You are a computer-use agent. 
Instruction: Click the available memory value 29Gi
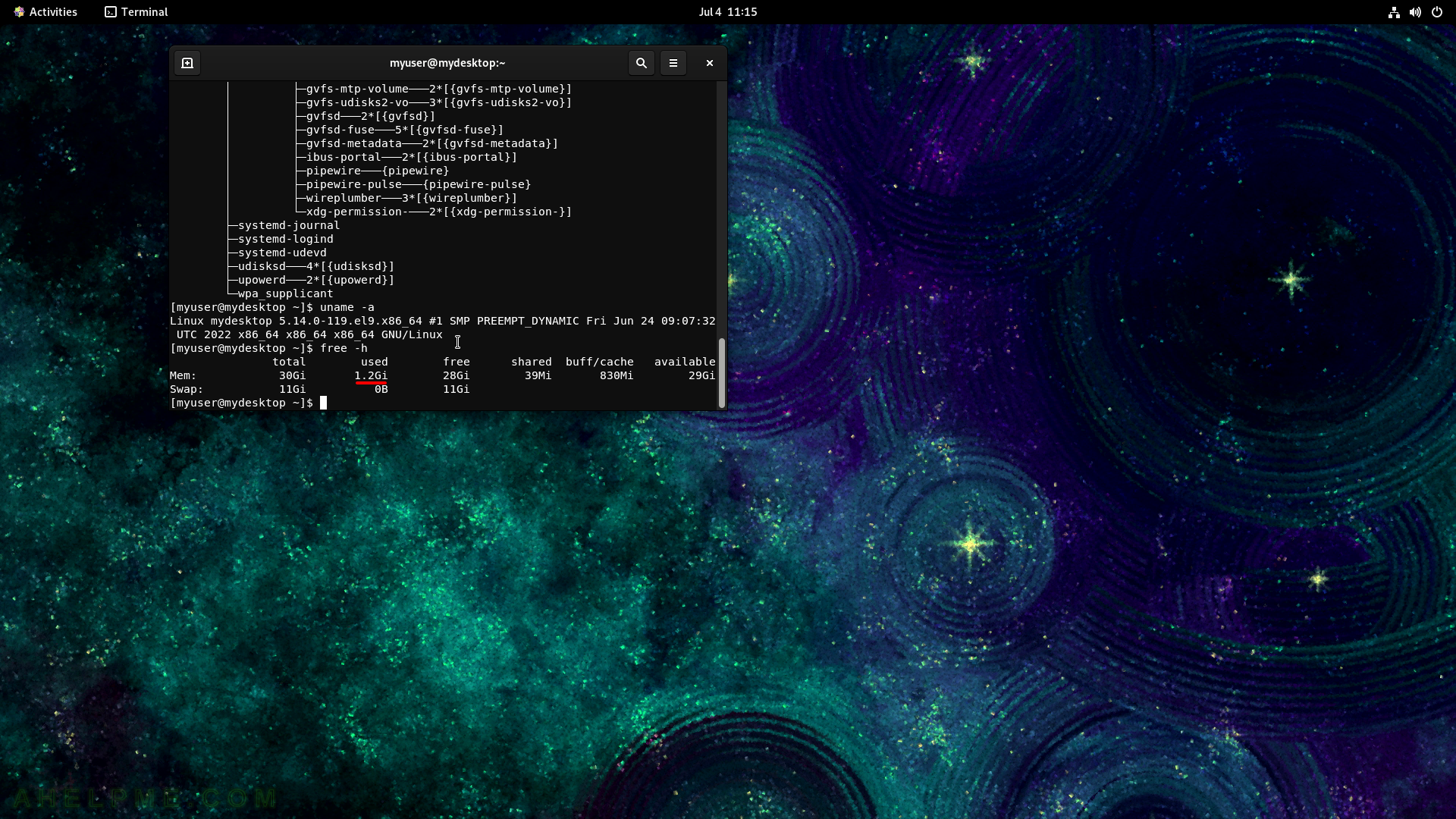(702, 375)
